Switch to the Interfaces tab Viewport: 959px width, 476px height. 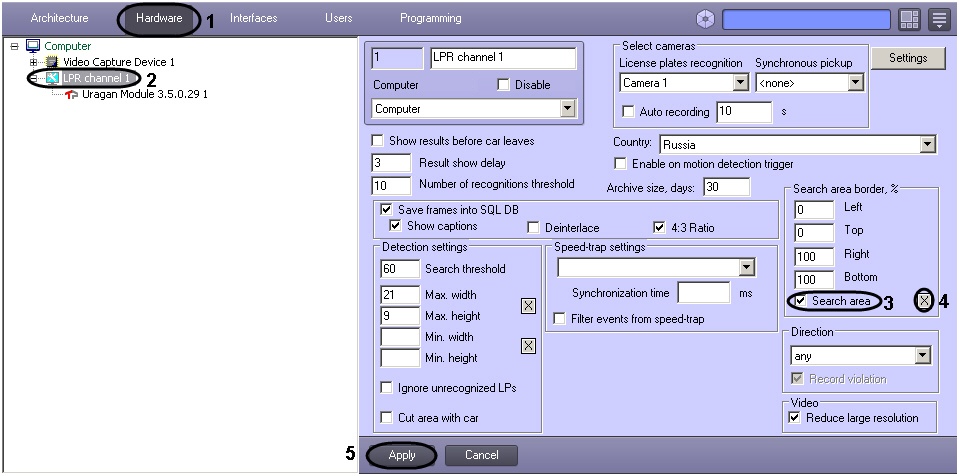click(x=253, y=18)
